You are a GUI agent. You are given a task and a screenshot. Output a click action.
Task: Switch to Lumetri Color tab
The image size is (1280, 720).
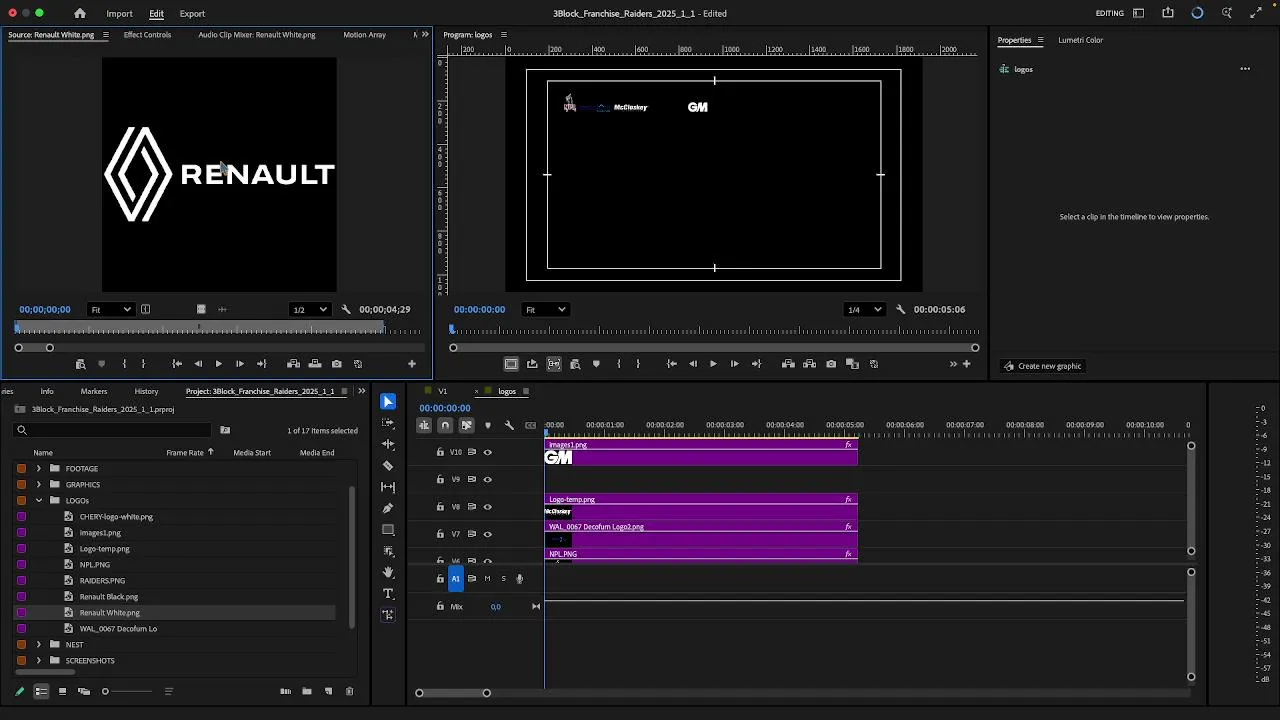[1080, 40]
